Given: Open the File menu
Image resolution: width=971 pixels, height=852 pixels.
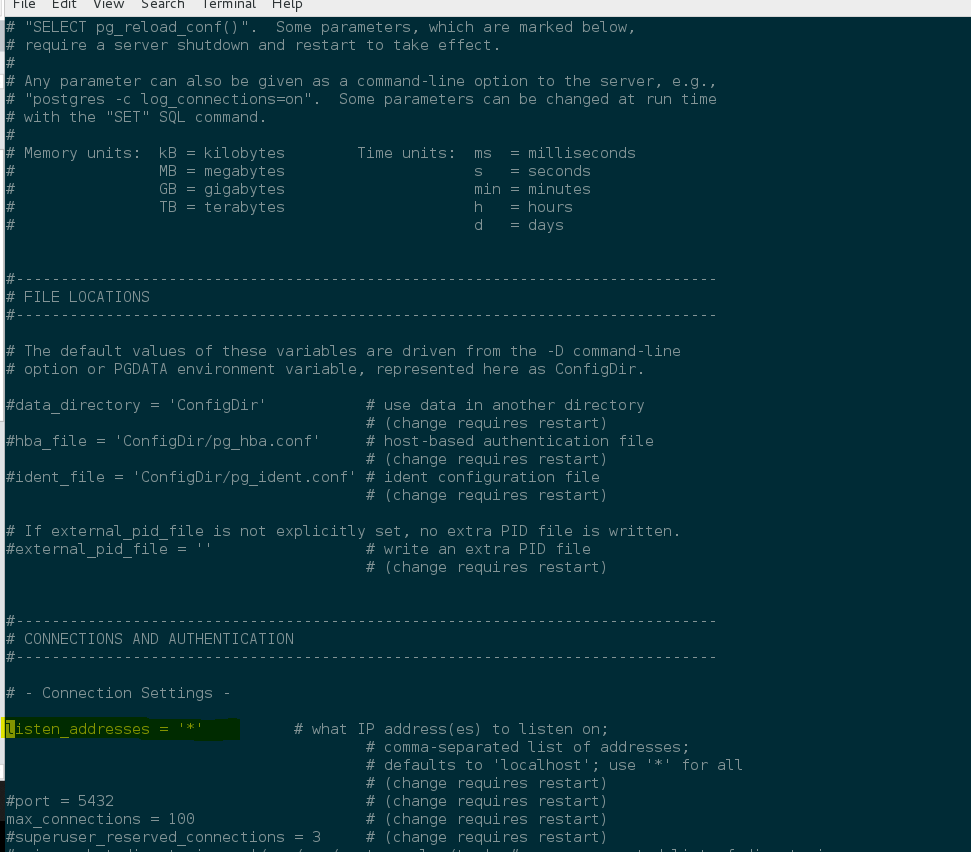Looking at the screenshot, I should pos(24,5).
